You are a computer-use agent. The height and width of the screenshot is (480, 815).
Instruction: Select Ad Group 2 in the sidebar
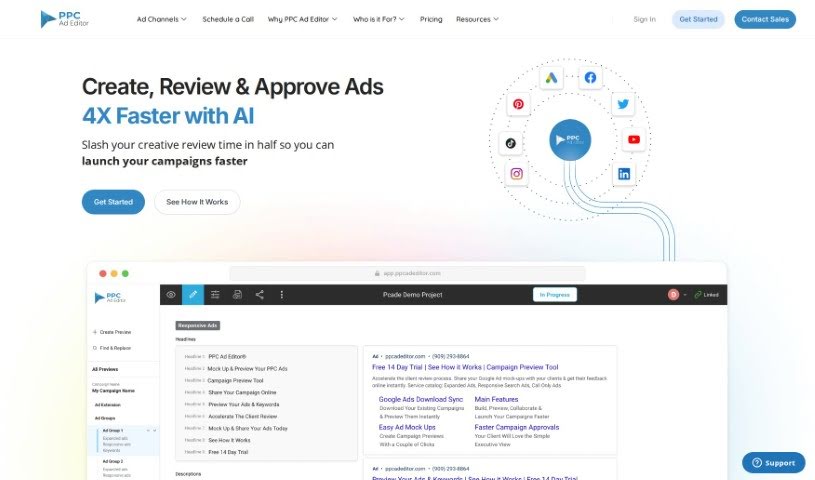112,461
